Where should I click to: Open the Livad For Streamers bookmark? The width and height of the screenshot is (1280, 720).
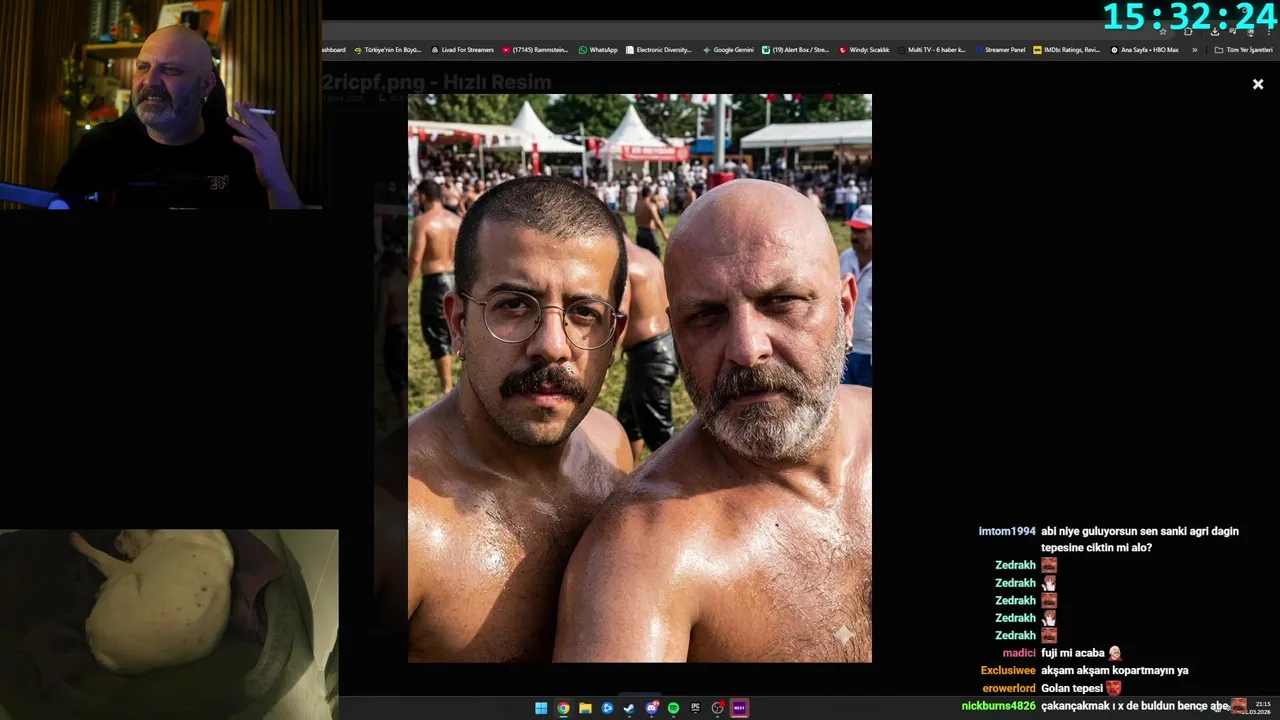pyautogui.click(x=462, y=50)
